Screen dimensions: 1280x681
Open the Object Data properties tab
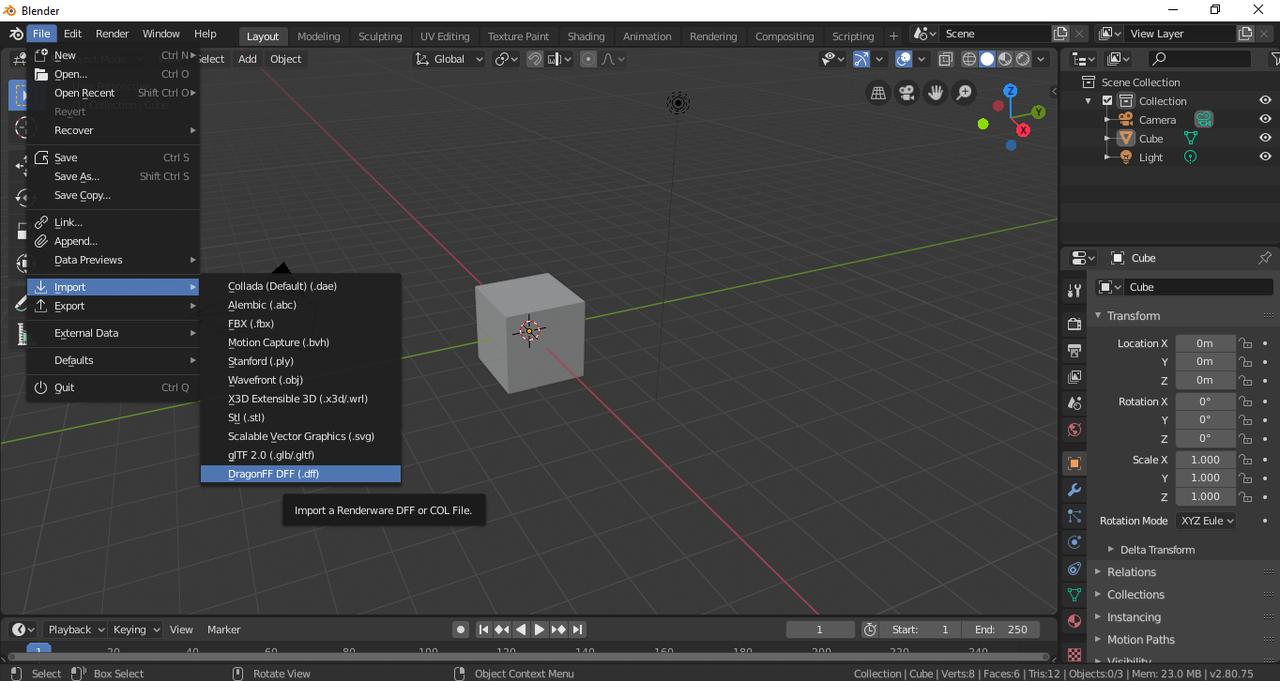tap(1075, 594)
